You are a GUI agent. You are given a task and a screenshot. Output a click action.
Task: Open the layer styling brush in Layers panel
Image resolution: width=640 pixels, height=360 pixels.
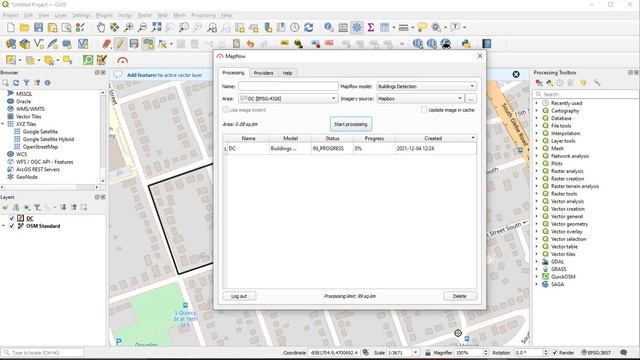5,207
